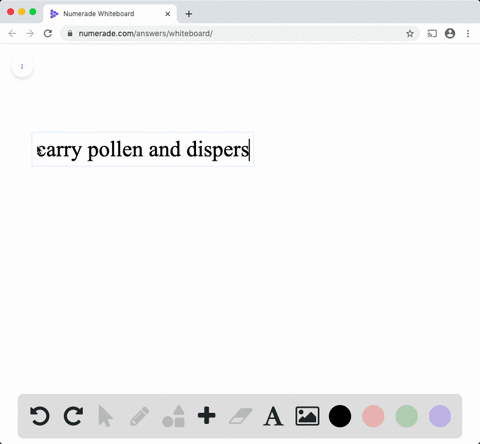Click page 1 indicator circle

[22, 66]
